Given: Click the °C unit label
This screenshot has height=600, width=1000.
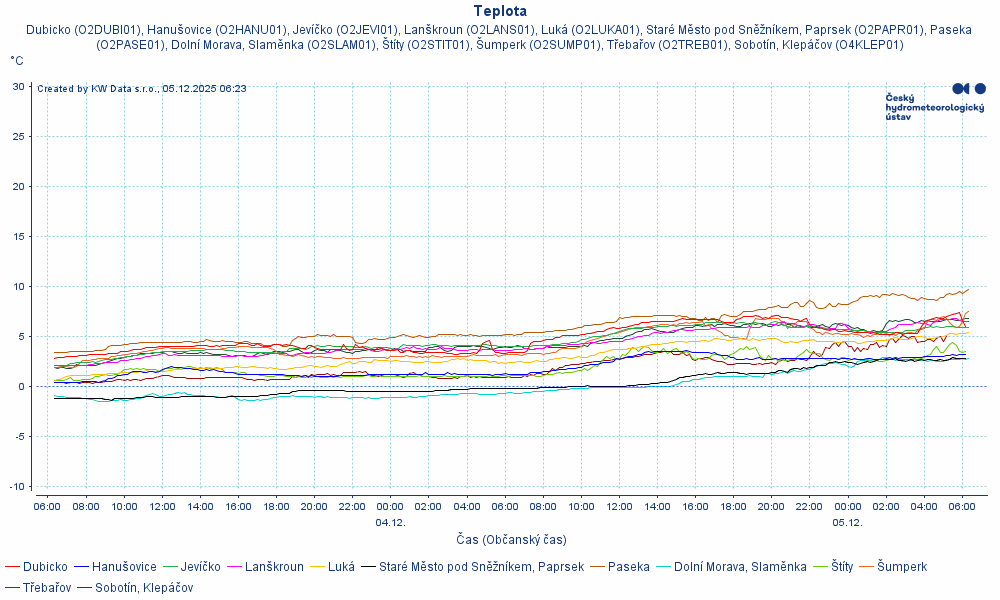Looking at the screenshot, I should click(x=17, y=61).
